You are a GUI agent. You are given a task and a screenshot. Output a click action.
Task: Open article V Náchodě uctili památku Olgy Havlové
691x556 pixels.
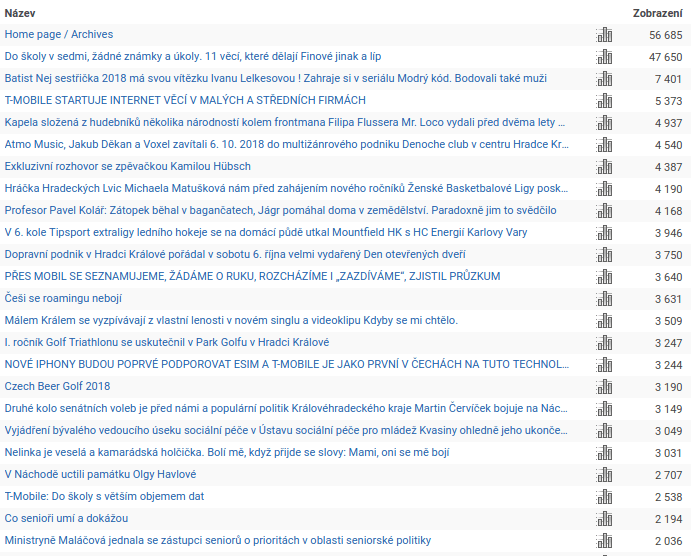[x=100, y=475]
